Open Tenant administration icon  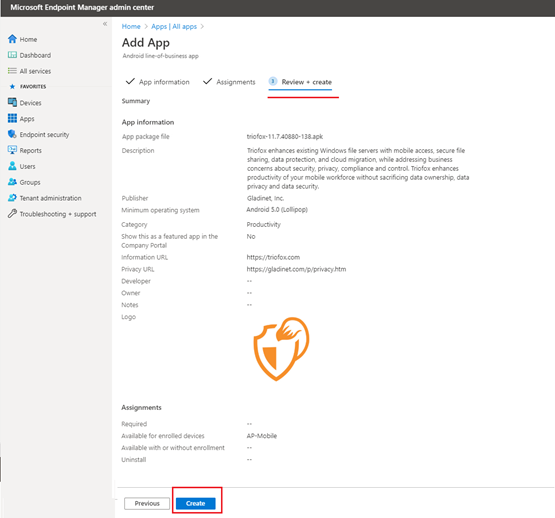[x=12, y=198]
